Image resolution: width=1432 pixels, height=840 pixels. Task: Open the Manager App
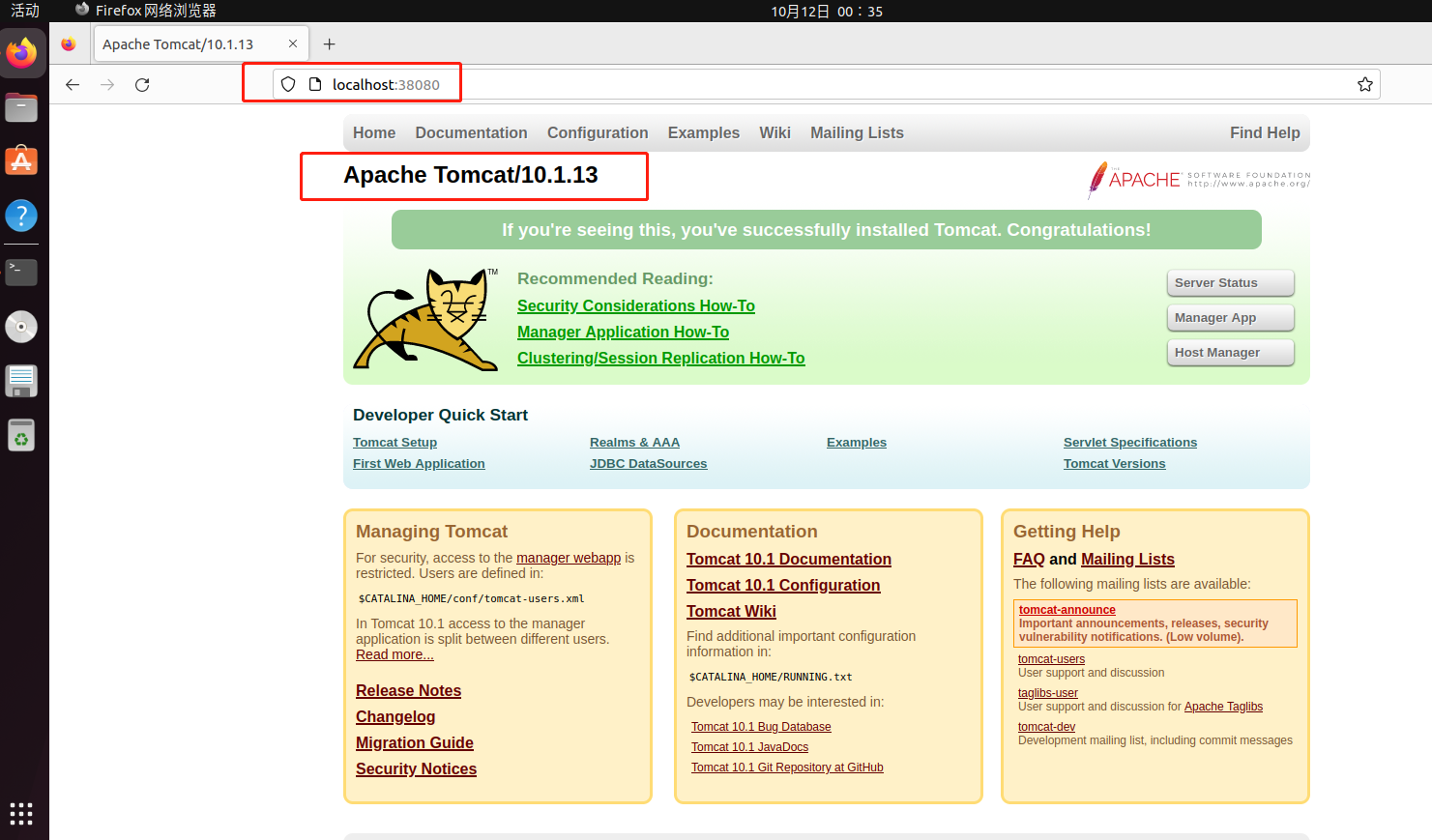click(1230, 317)
